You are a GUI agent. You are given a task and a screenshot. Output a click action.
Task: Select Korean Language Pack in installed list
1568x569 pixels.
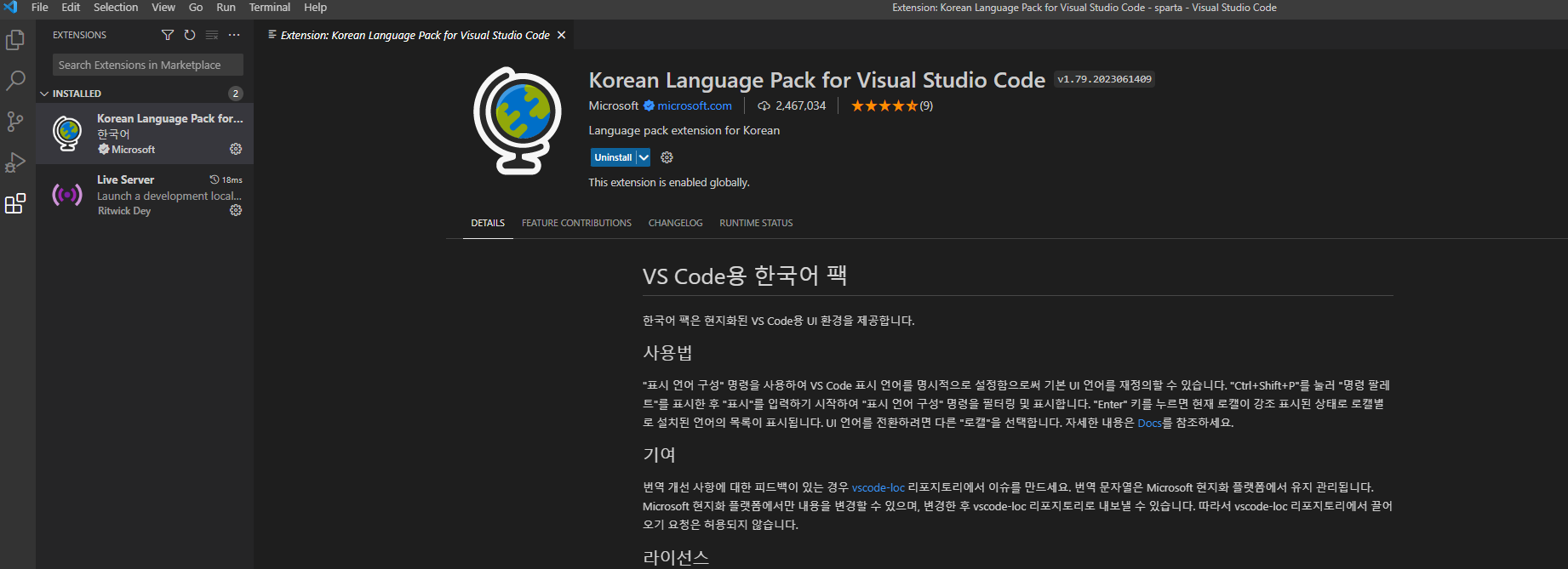tap(145, 134)
